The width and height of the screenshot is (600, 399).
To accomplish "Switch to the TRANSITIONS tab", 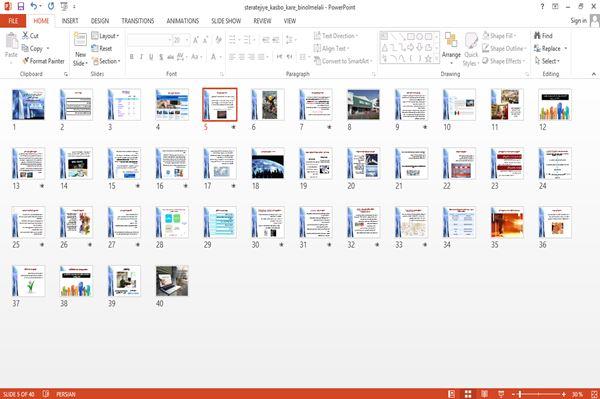I will 138,21.
